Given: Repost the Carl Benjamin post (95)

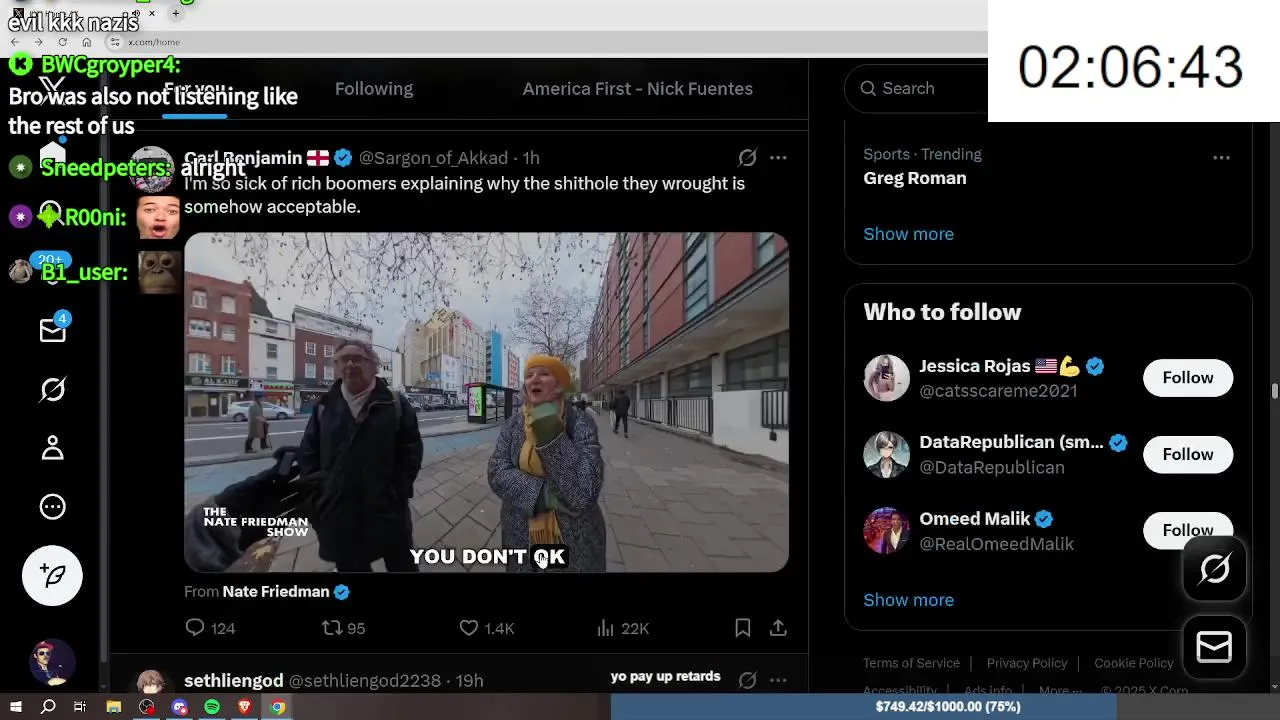Looking at the screenshot, I should click(x=343, y=628).
